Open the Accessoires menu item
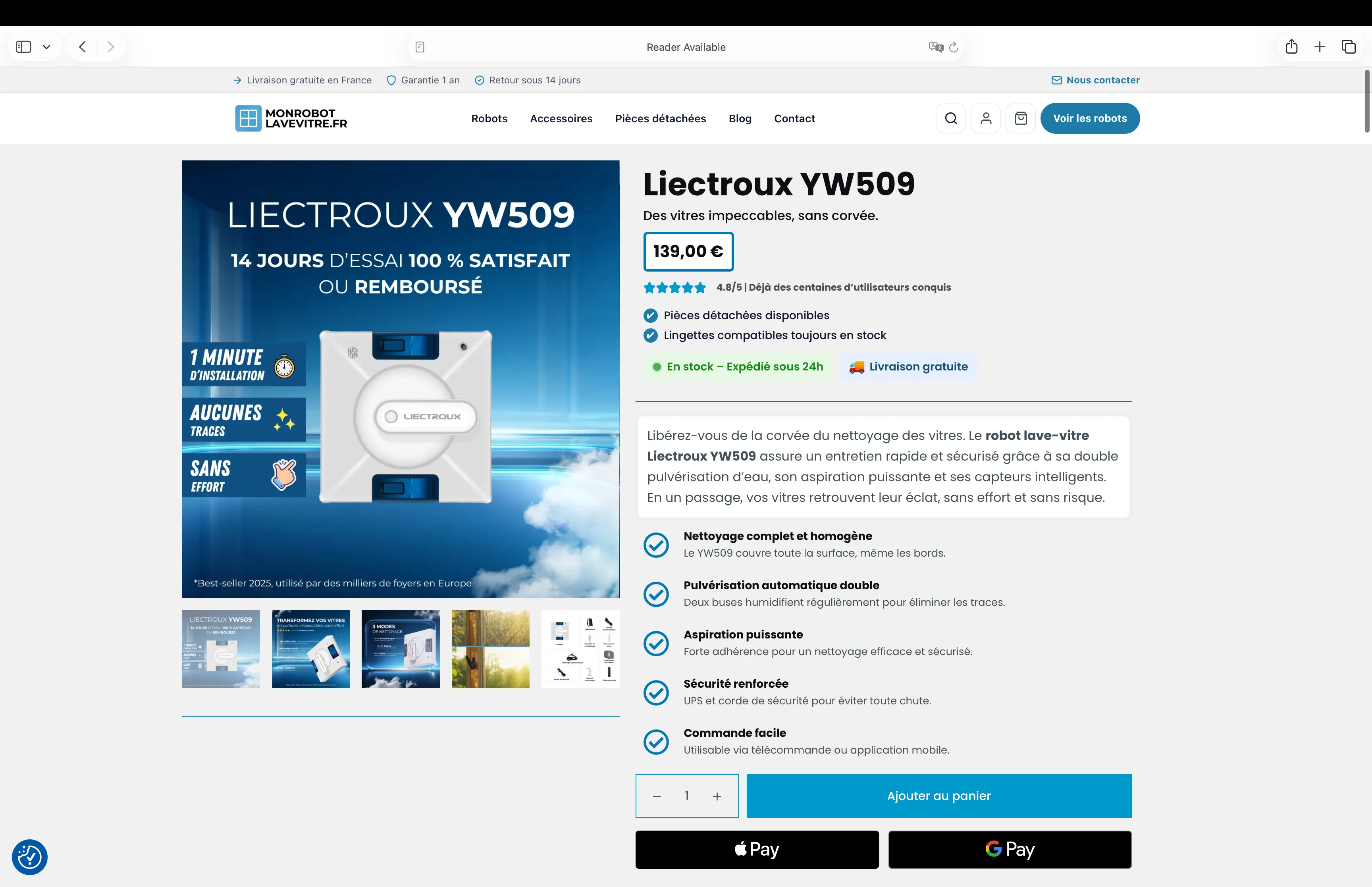 coord(561,118)
